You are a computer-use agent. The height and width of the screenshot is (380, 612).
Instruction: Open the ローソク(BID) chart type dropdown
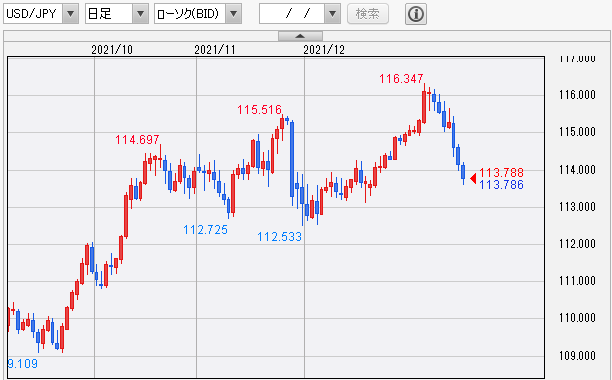[233, 14]
